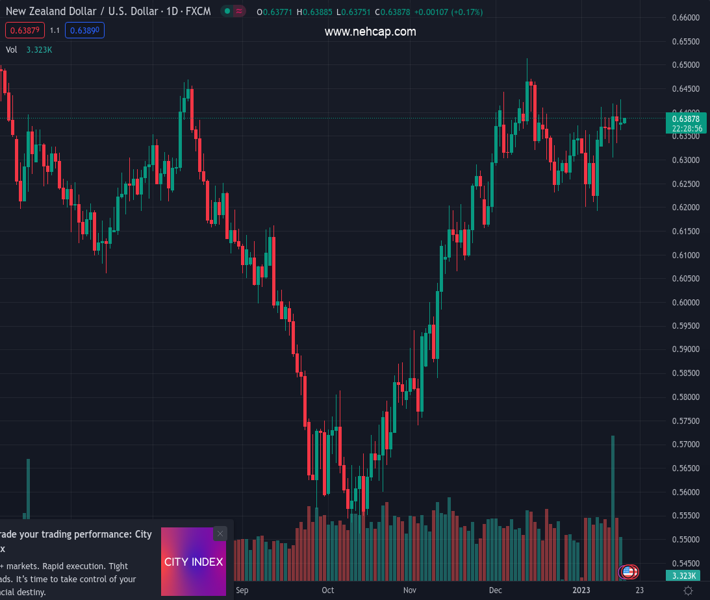Click the www.nehcap.com watermark text

pos(370,32)
